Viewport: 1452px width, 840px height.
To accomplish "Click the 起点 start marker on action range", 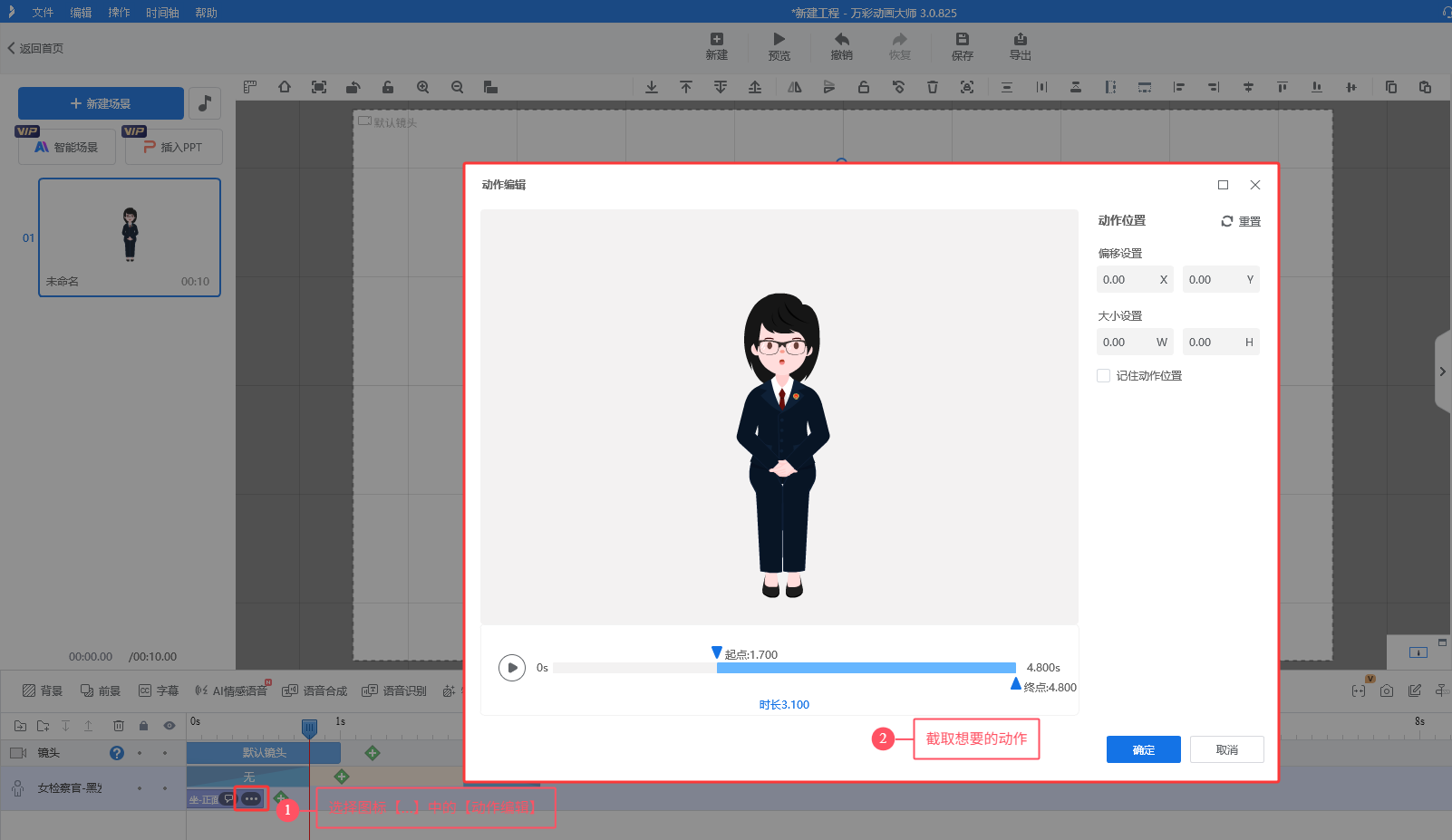I will [717, 652].
